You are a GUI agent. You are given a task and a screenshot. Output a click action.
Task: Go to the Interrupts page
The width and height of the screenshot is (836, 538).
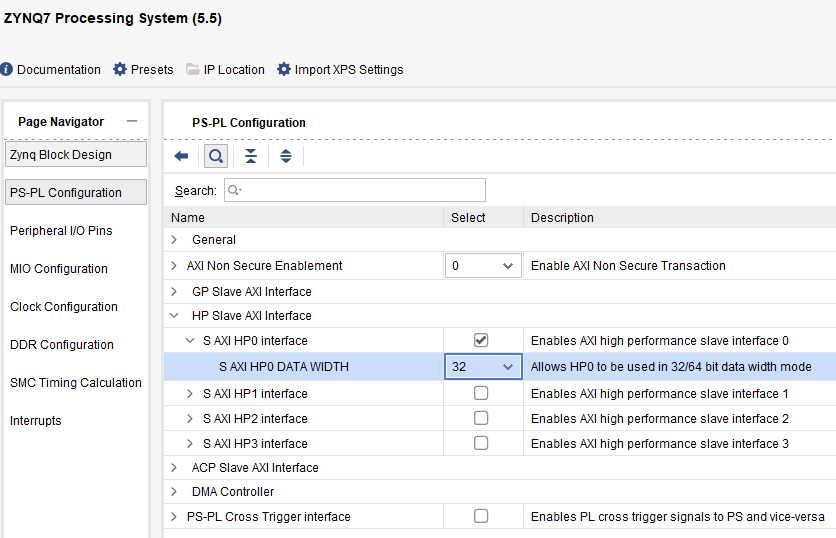(36, 421)
